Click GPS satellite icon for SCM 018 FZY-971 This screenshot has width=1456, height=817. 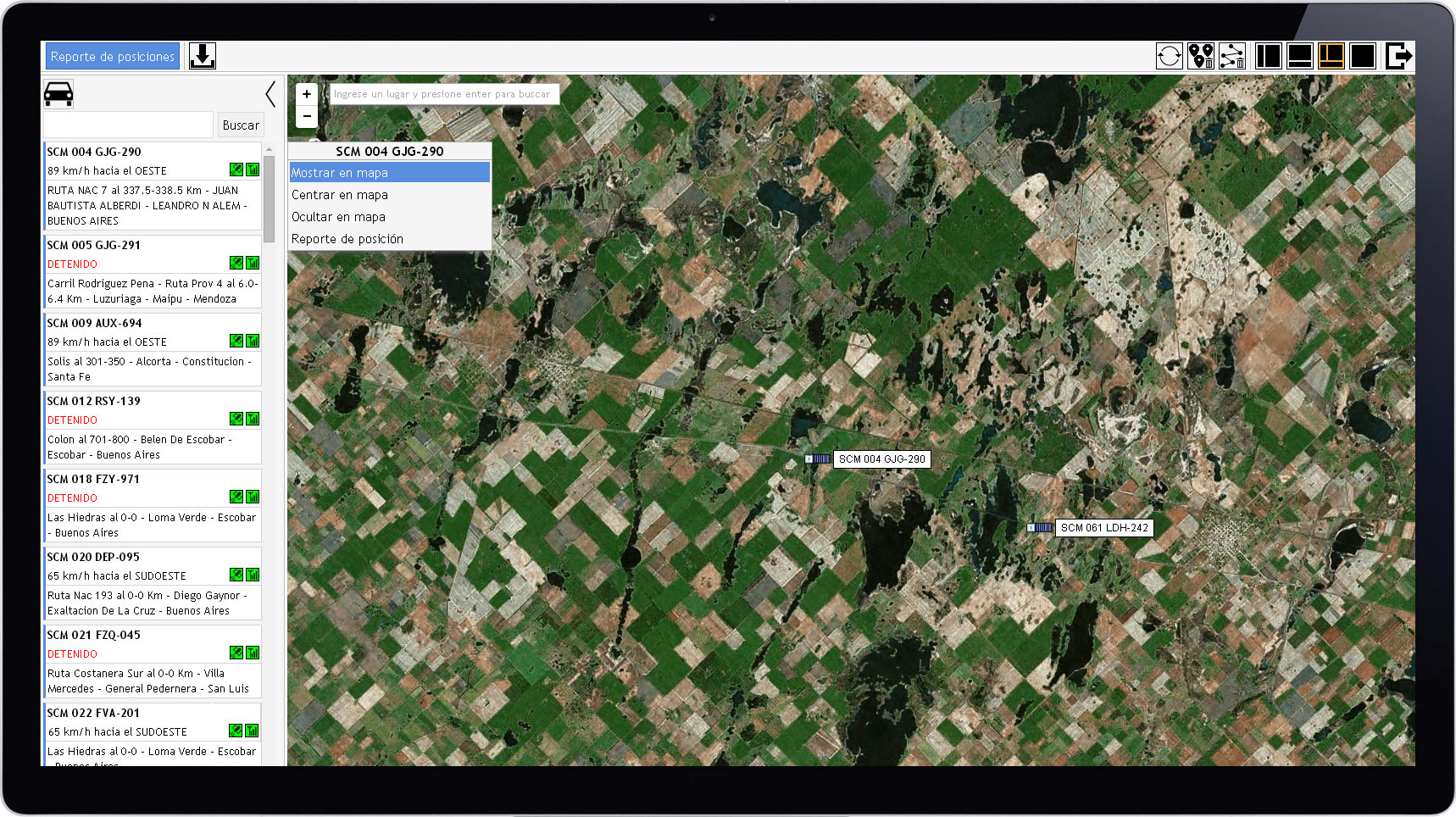236,497
